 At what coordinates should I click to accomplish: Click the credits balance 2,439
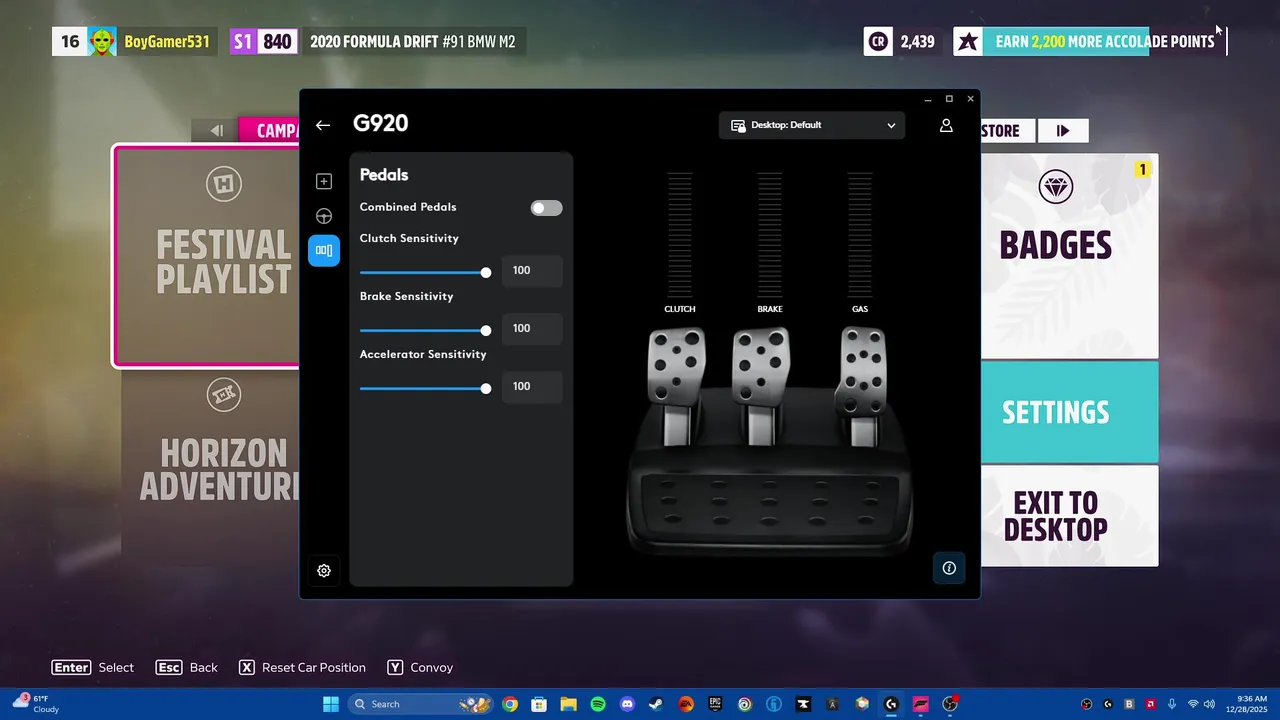click(917, 42)
